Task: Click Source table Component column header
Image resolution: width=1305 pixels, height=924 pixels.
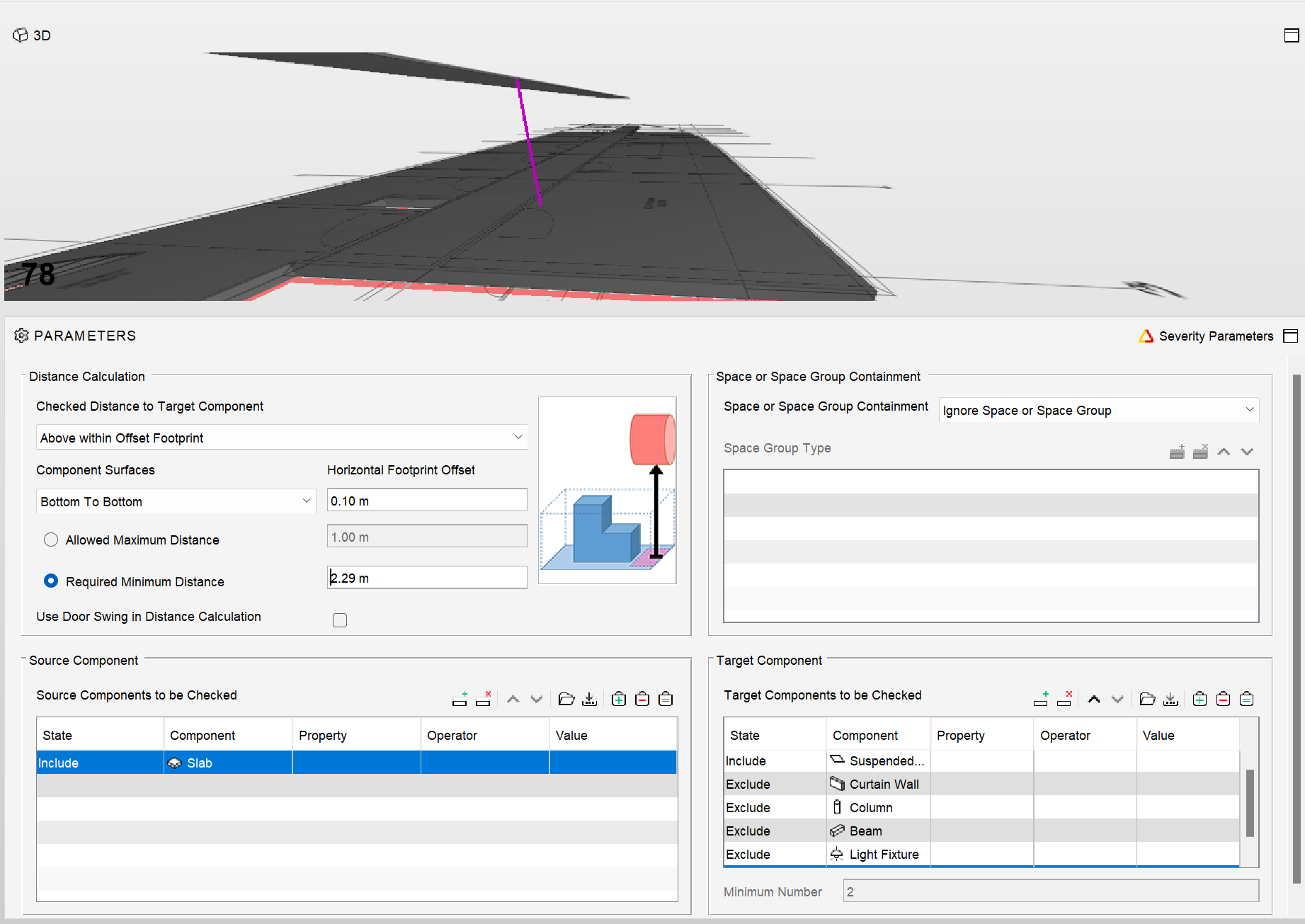Action: click(x=227, y=735)
